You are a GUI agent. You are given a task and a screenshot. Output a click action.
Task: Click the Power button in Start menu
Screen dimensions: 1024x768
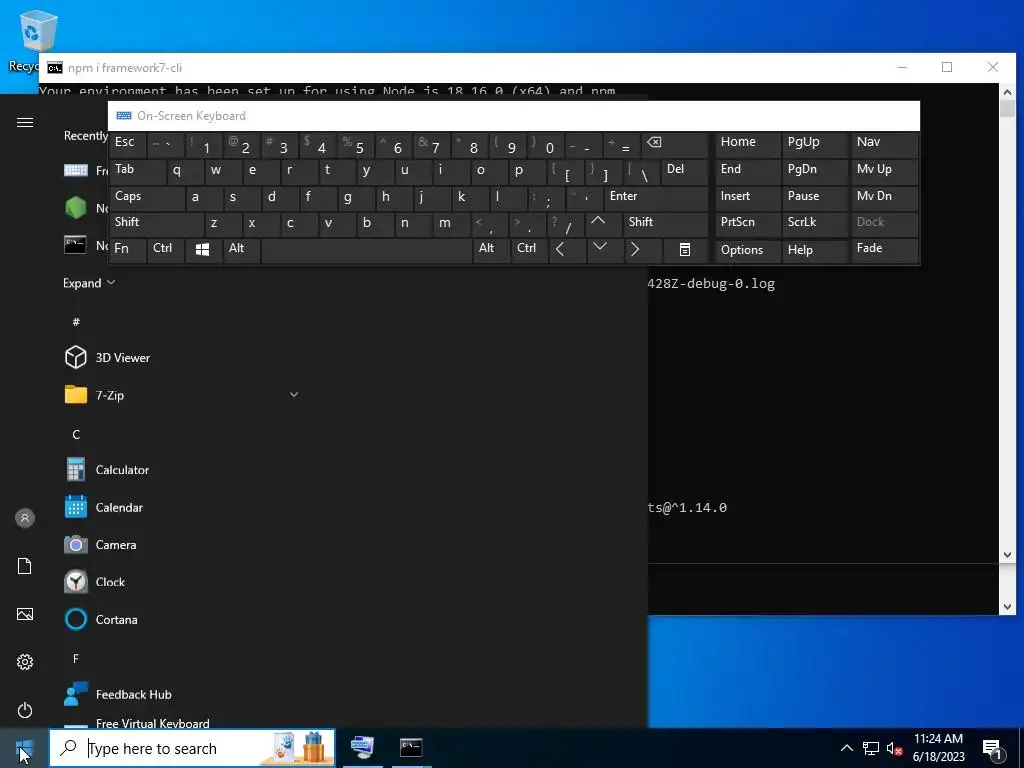click(25, 710)
